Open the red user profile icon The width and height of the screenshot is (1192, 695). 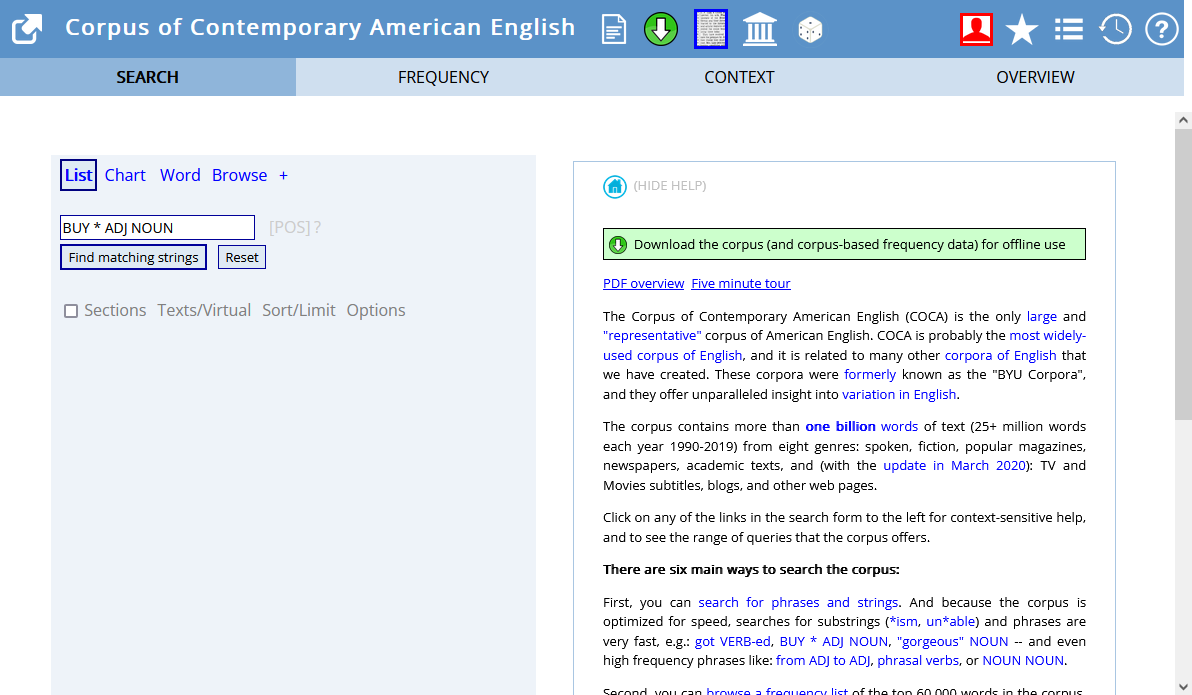coord(976,30)
